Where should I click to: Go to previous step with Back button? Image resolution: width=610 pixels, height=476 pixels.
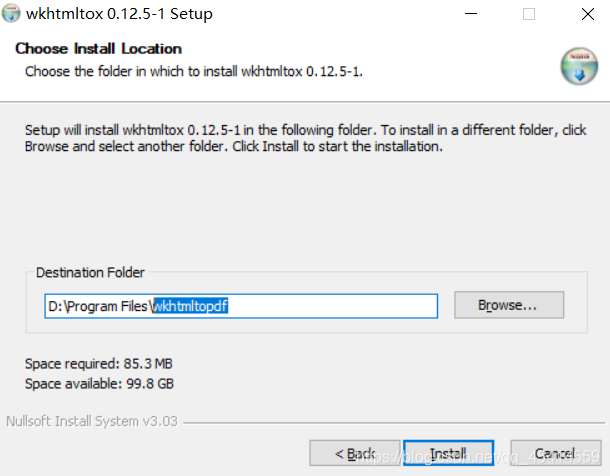355,454
